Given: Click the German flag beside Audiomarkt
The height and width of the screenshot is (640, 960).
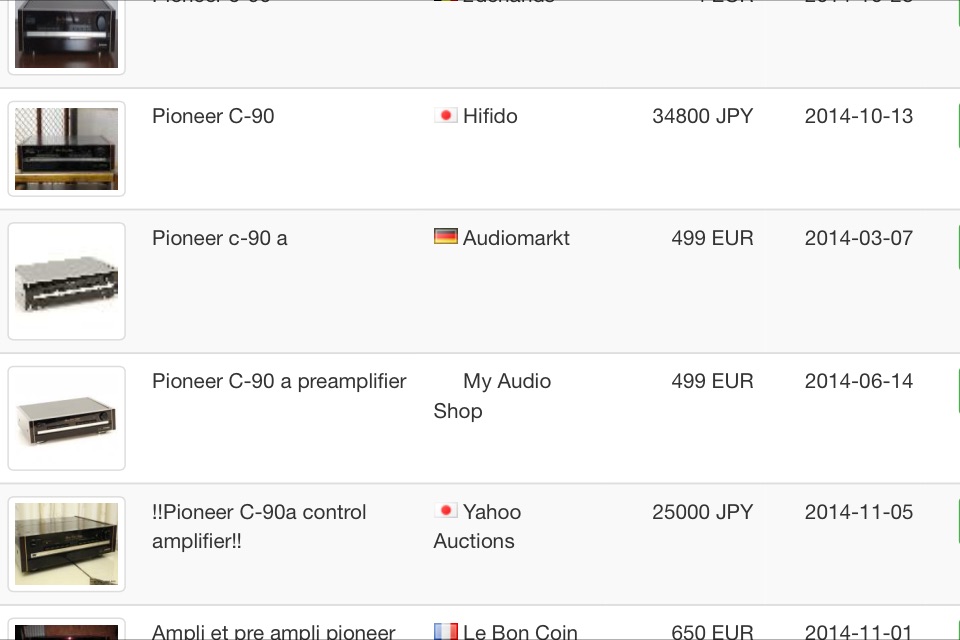Looking at the screenshot, I should pyautogui.click(x=446, y=236).
